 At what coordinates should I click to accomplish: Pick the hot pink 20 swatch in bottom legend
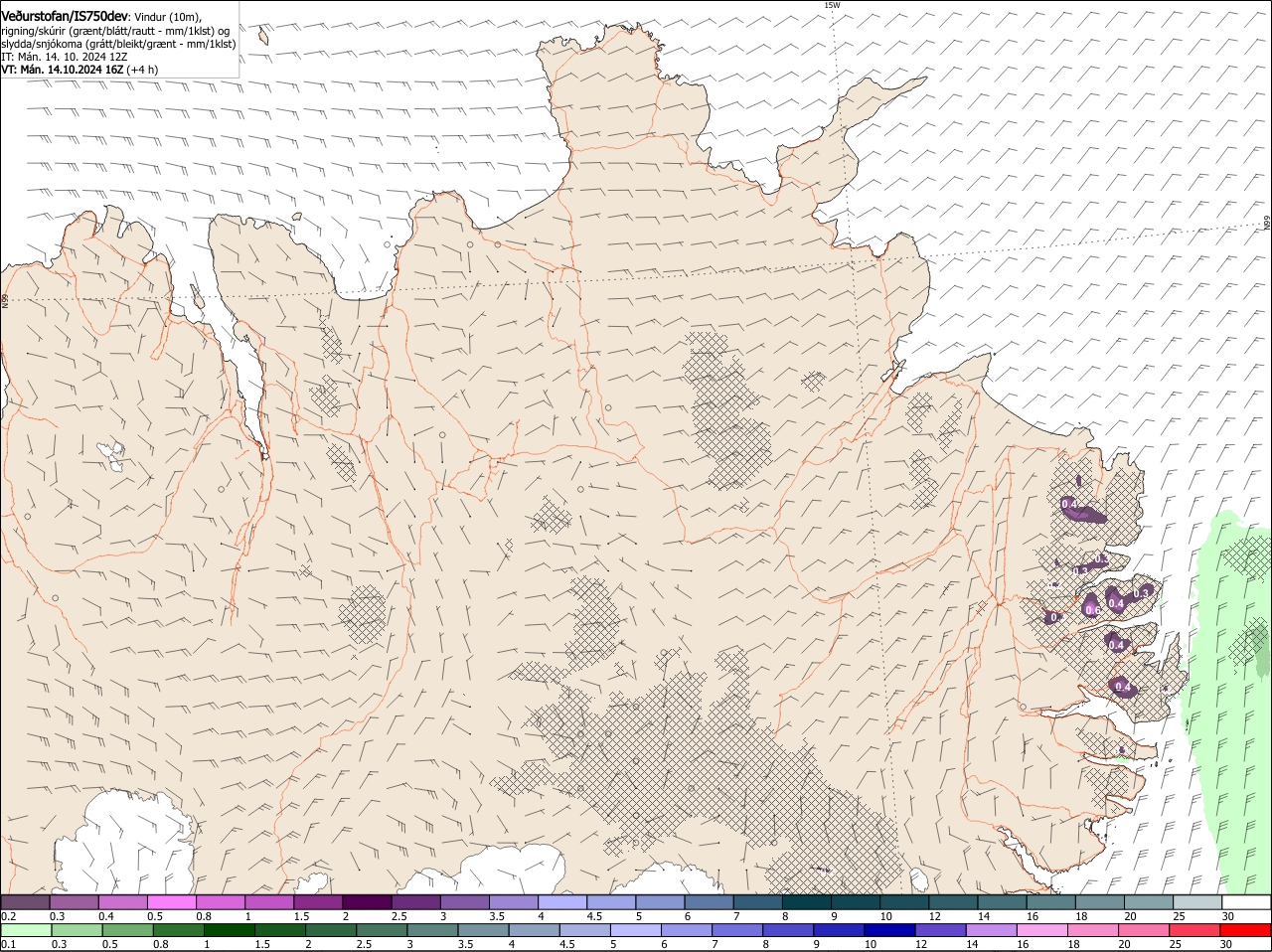[1145, 931]
